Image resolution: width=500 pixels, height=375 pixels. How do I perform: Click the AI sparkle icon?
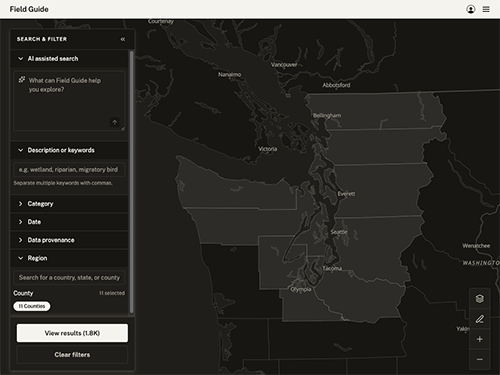[x=22, y=80]
